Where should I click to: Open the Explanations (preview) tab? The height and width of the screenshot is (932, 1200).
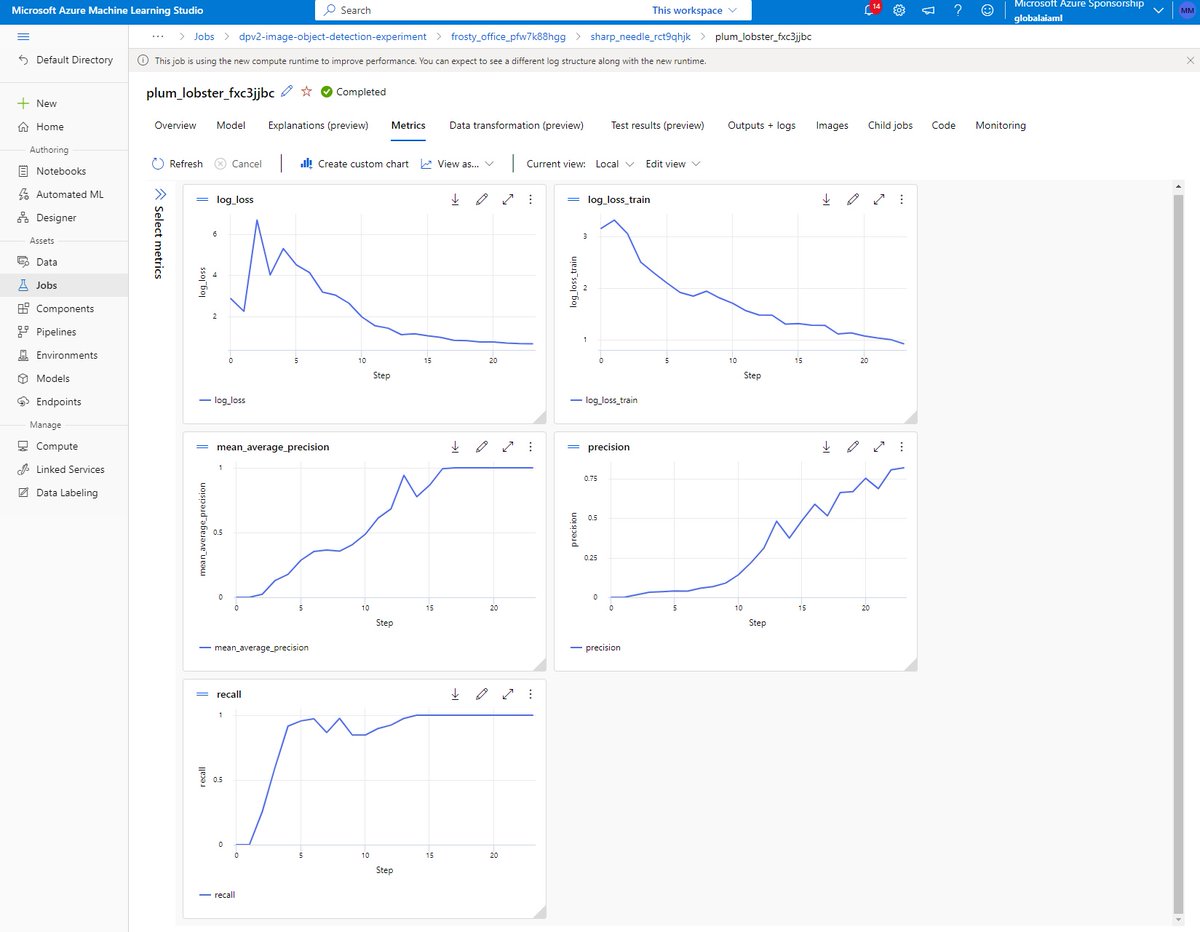tap(318, 125)
